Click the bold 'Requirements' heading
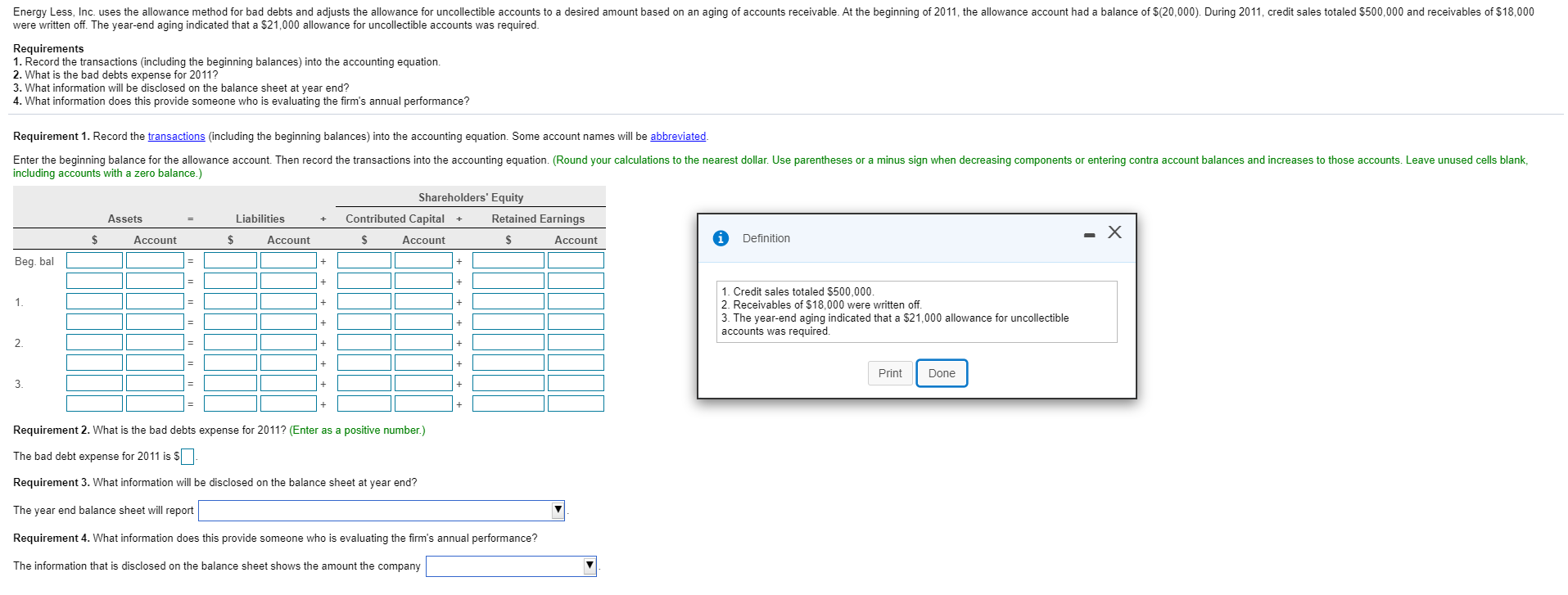Viewport: 1568px width, 595px height. [x=48, y=49]
